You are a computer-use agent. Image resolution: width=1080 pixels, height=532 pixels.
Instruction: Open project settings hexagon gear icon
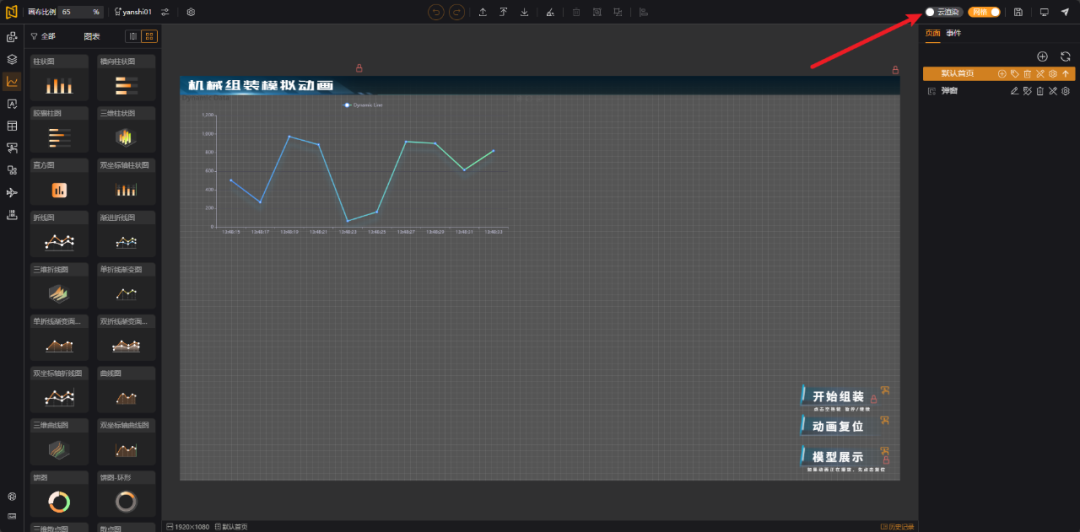tap(191, 12)
